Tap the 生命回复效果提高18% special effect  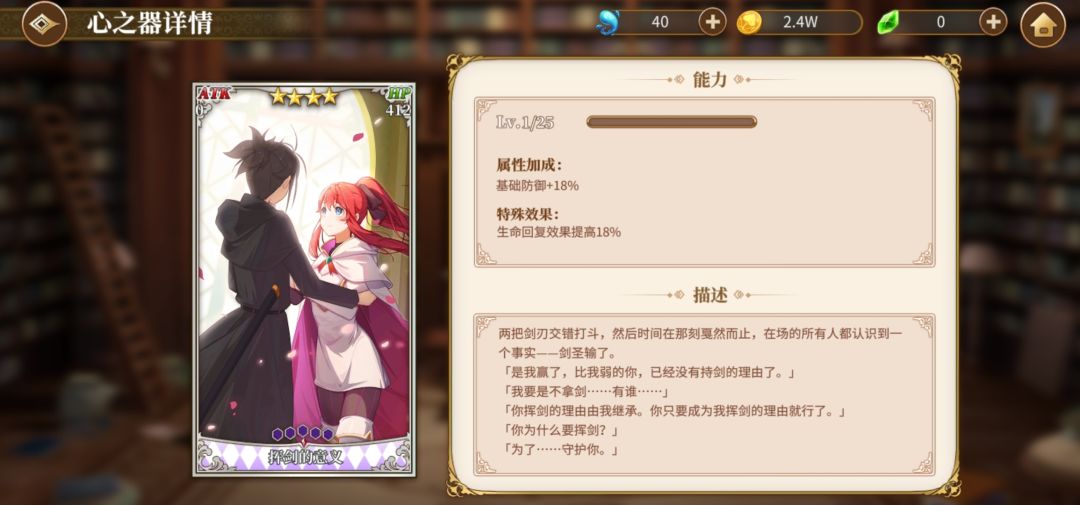pos(559,232)
